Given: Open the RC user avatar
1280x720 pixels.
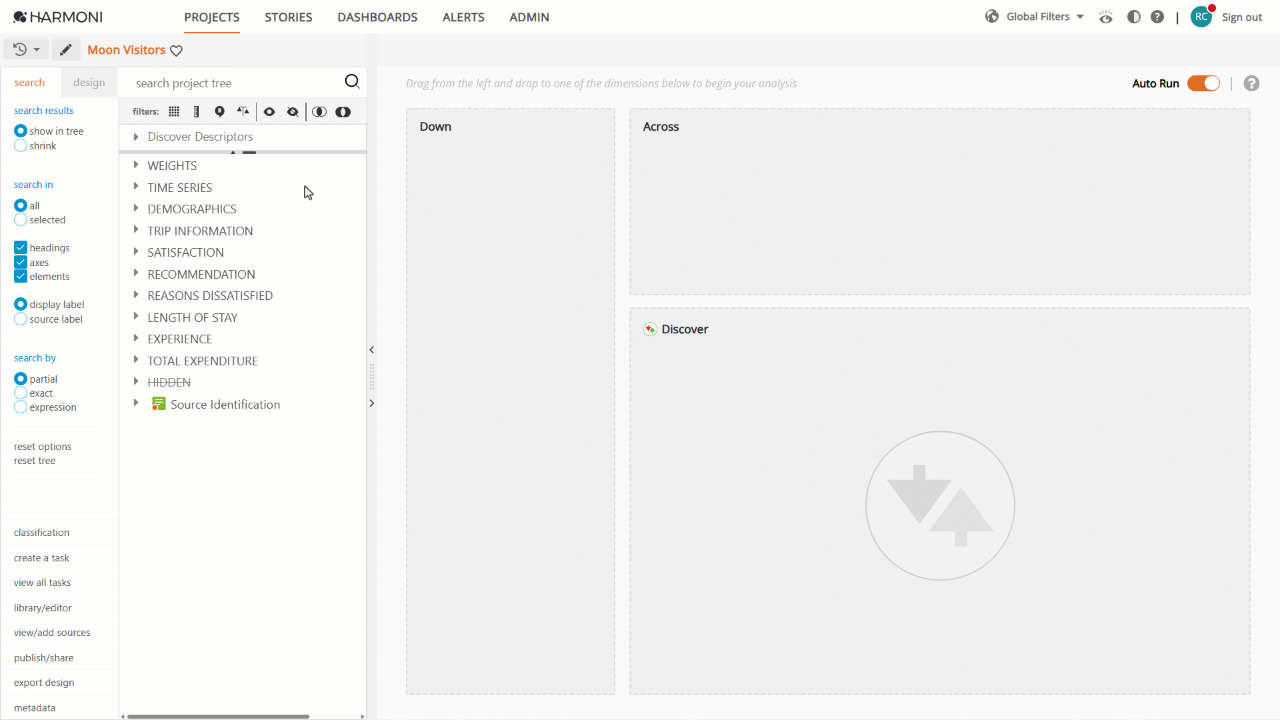Looking at the screenshot, I should coord(1201,17).
